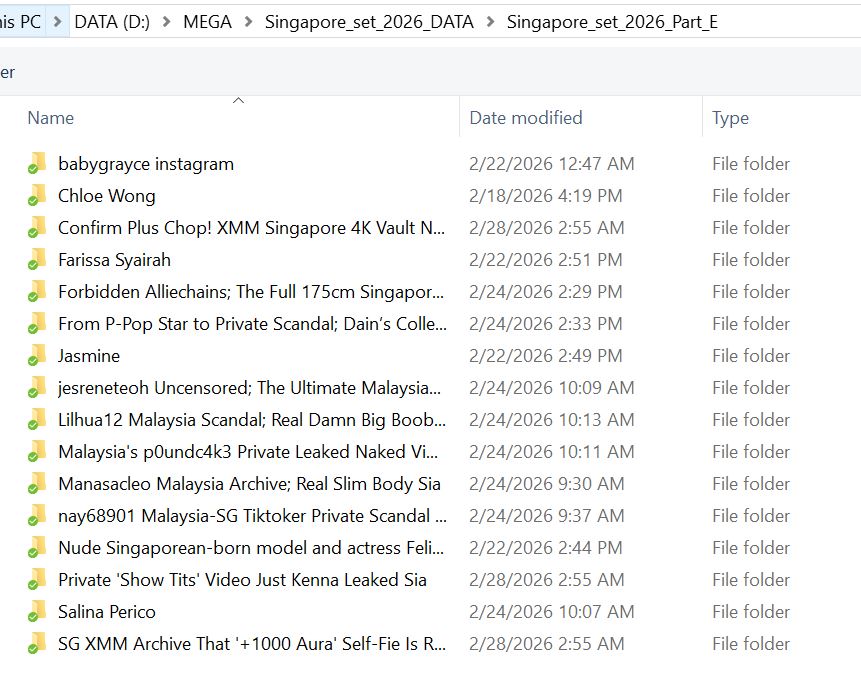The width and height of the screenshot is (861, 682).
Task: Go to Singapore_set_2026_DATA in address bar
Action: coord(369,22)
